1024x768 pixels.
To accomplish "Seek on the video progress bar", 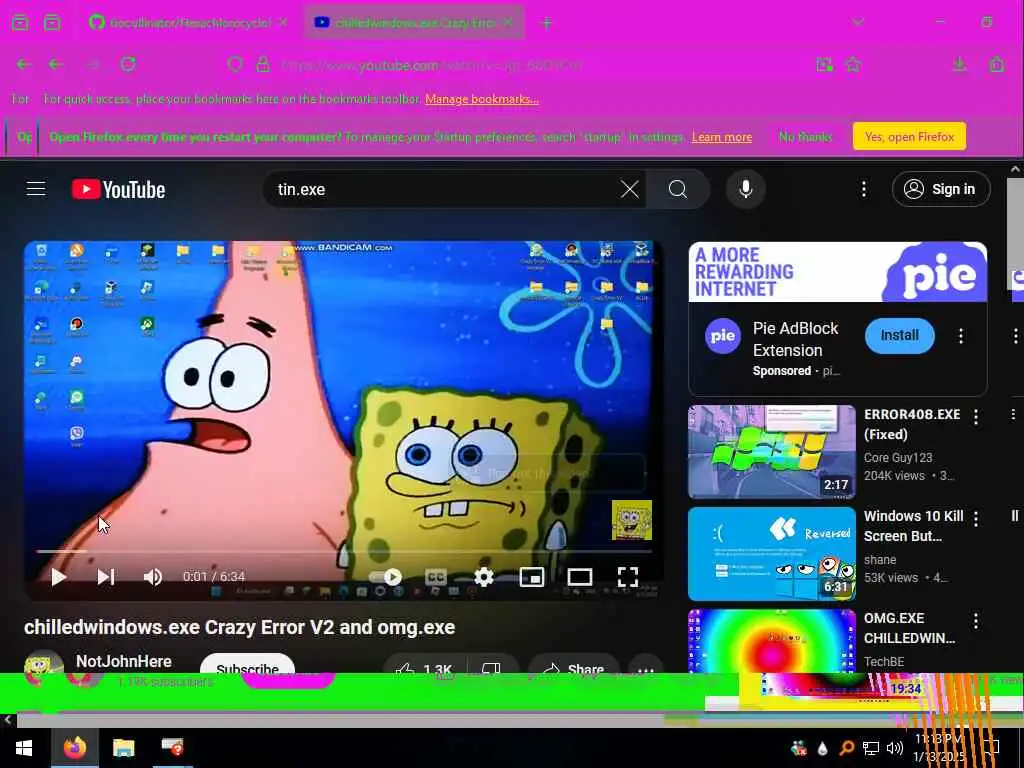I will 344,552.
